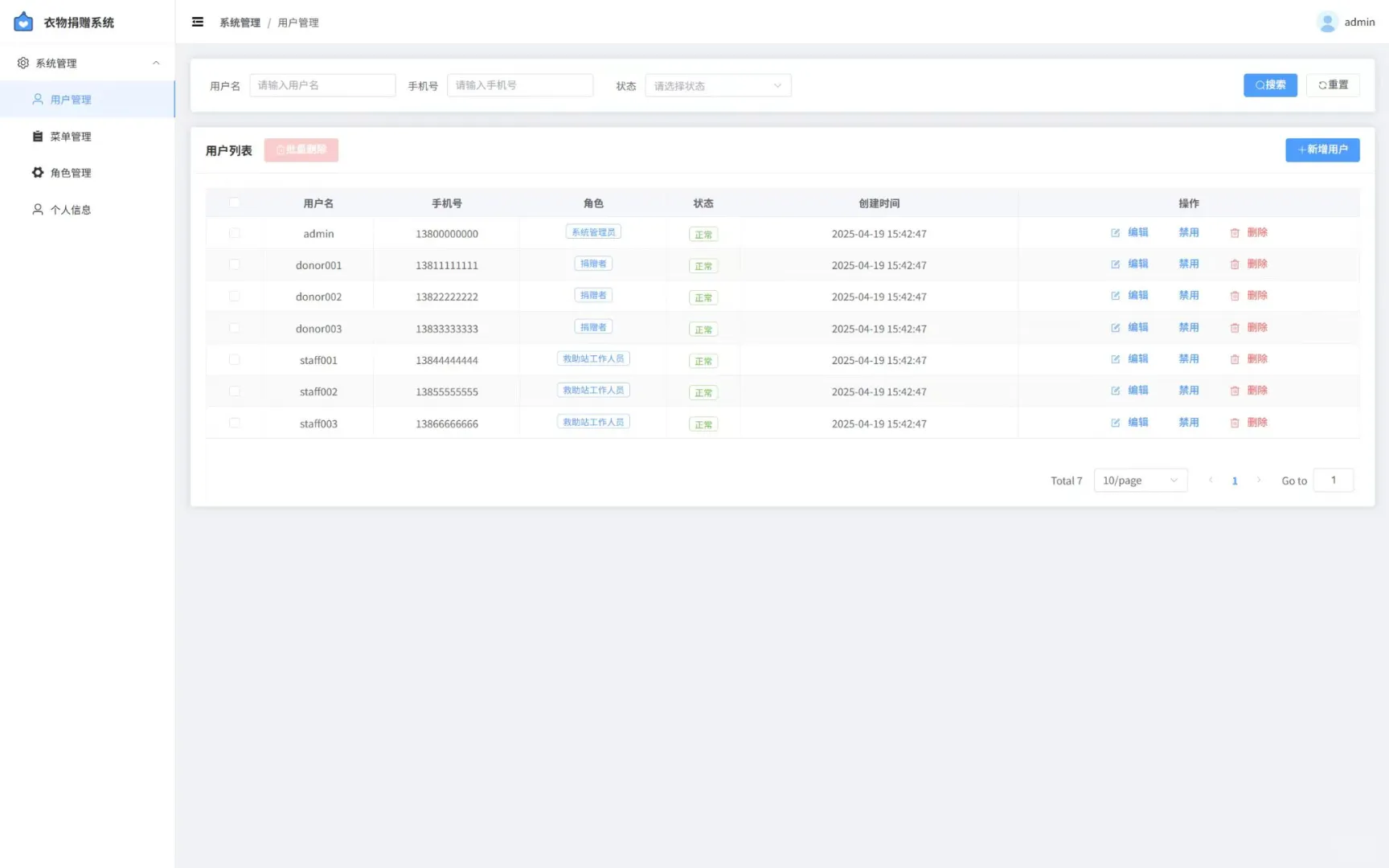Click the edit pencil icon in donor003 row

1116,327
